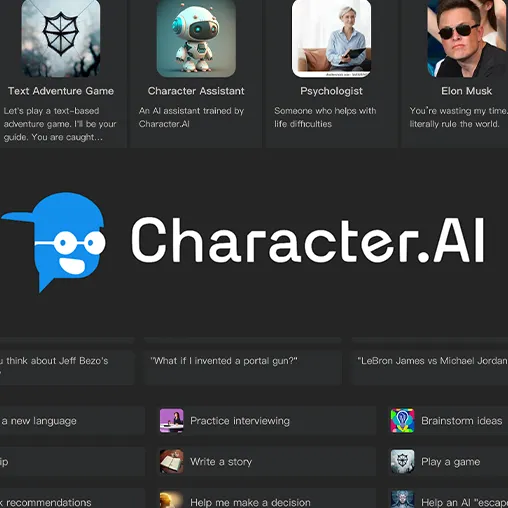Open the Psychologist character image
The width and height of the screenshot is (508, 508).
coord(331,38)
